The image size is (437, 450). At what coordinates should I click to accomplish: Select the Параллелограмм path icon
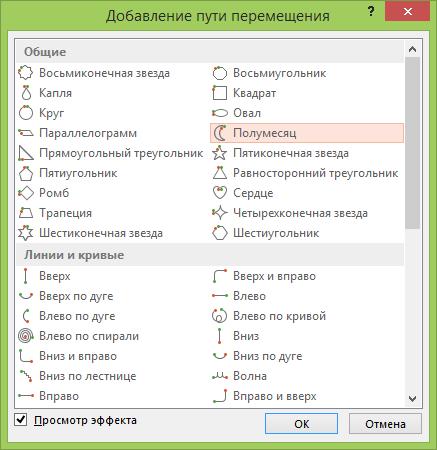click(x=26, y=133)
